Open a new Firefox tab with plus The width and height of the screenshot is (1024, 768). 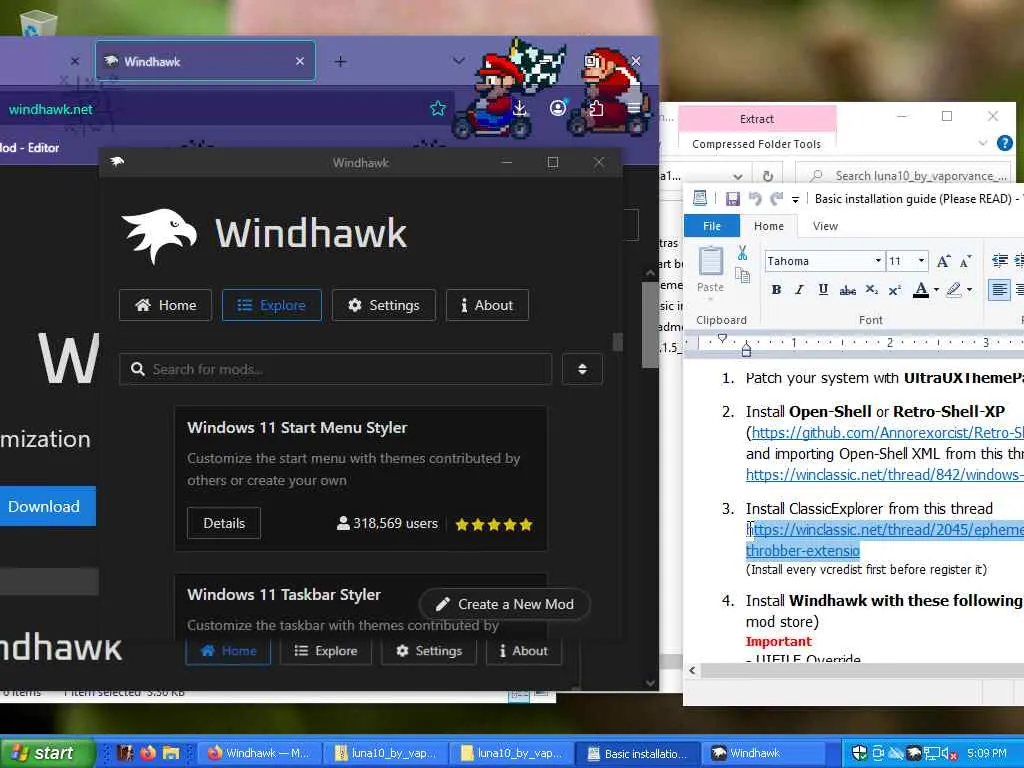click(x=340, y=61)
